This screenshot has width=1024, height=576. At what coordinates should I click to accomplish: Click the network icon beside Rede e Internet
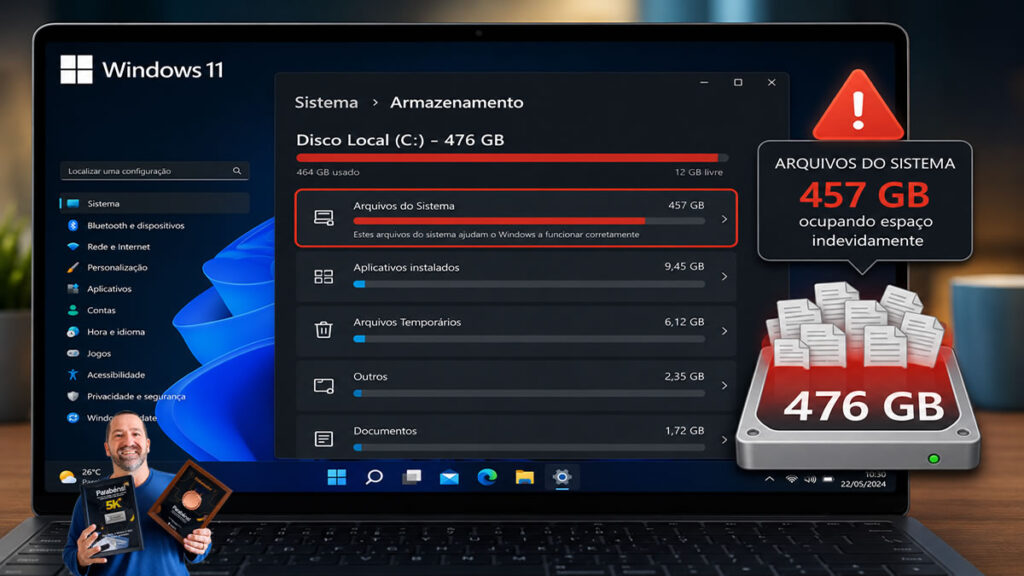click(73, 247)
